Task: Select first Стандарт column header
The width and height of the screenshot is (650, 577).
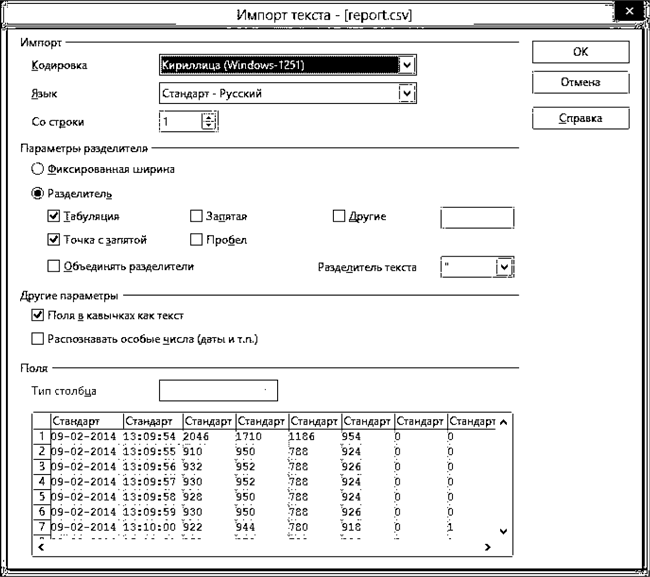Action: 87,421
